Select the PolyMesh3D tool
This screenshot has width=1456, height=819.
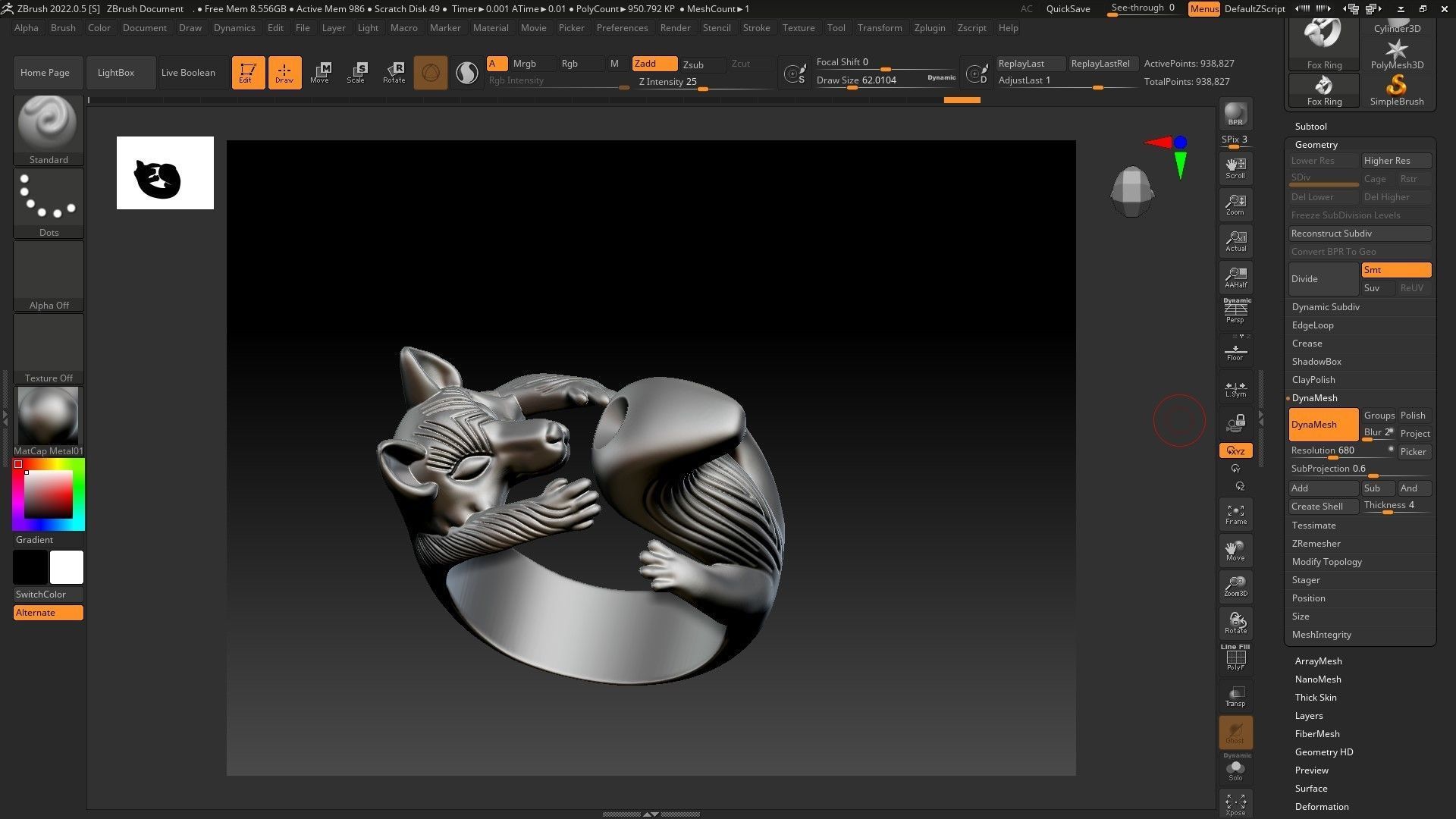point(1397,55)
